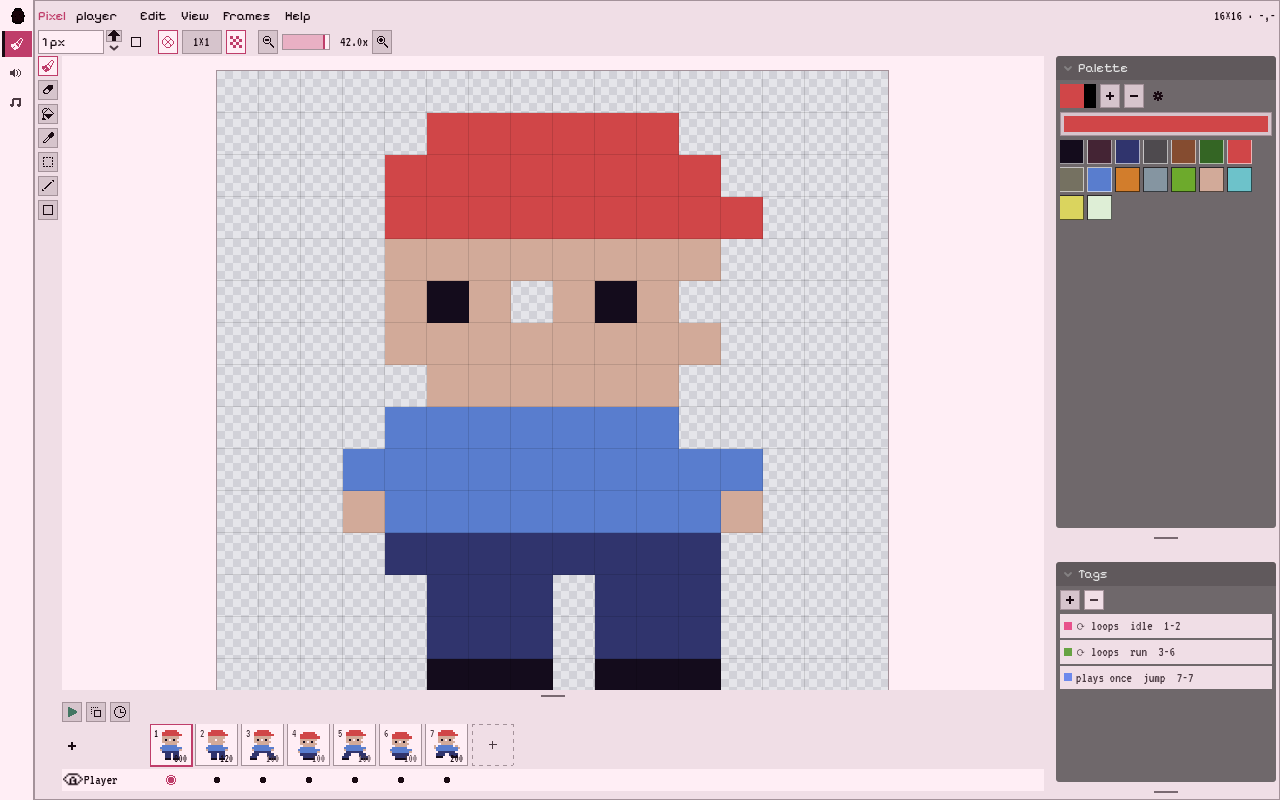Add a new layer with plus

72,746
